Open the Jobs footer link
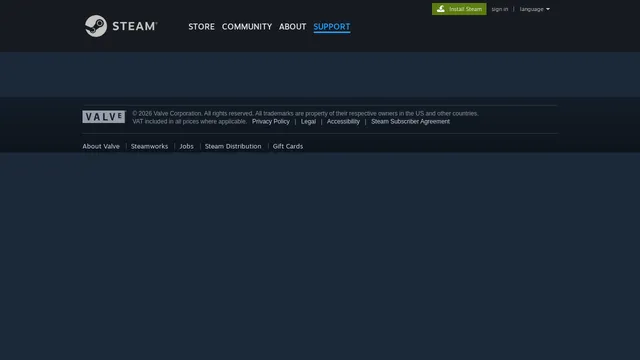Image resolution: width=640 pixels, height=360 pixels. click(187, 146)
